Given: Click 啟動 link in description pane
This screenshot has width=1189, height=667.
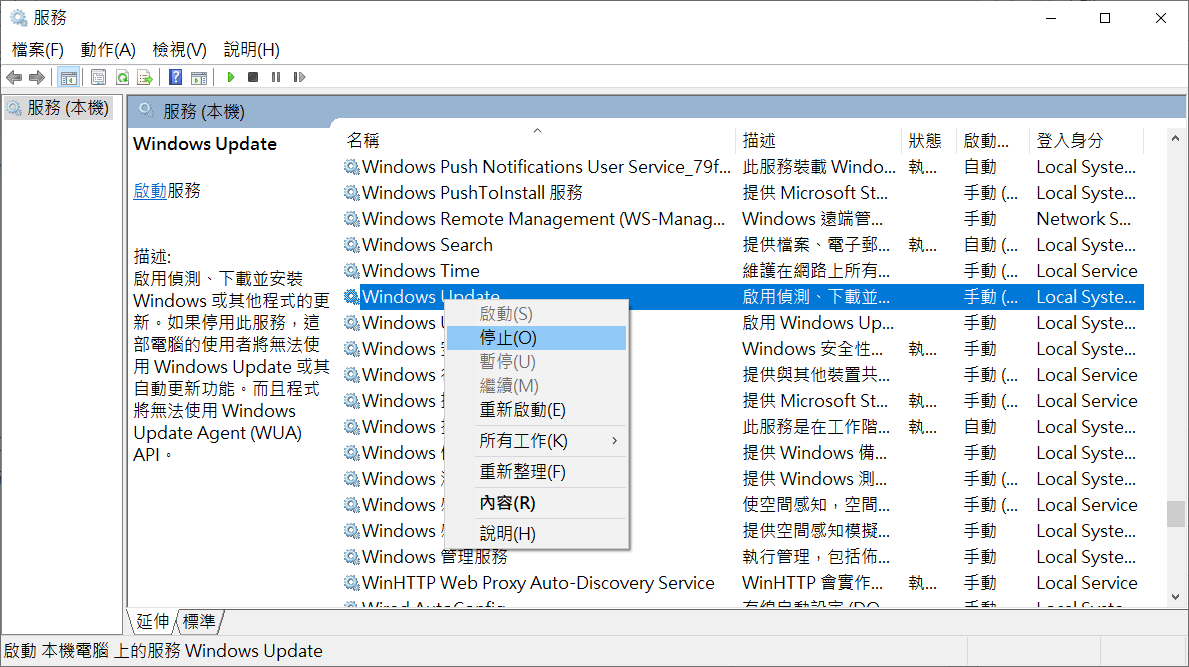Looking at the screenshot, I should [x=149, y=191].
